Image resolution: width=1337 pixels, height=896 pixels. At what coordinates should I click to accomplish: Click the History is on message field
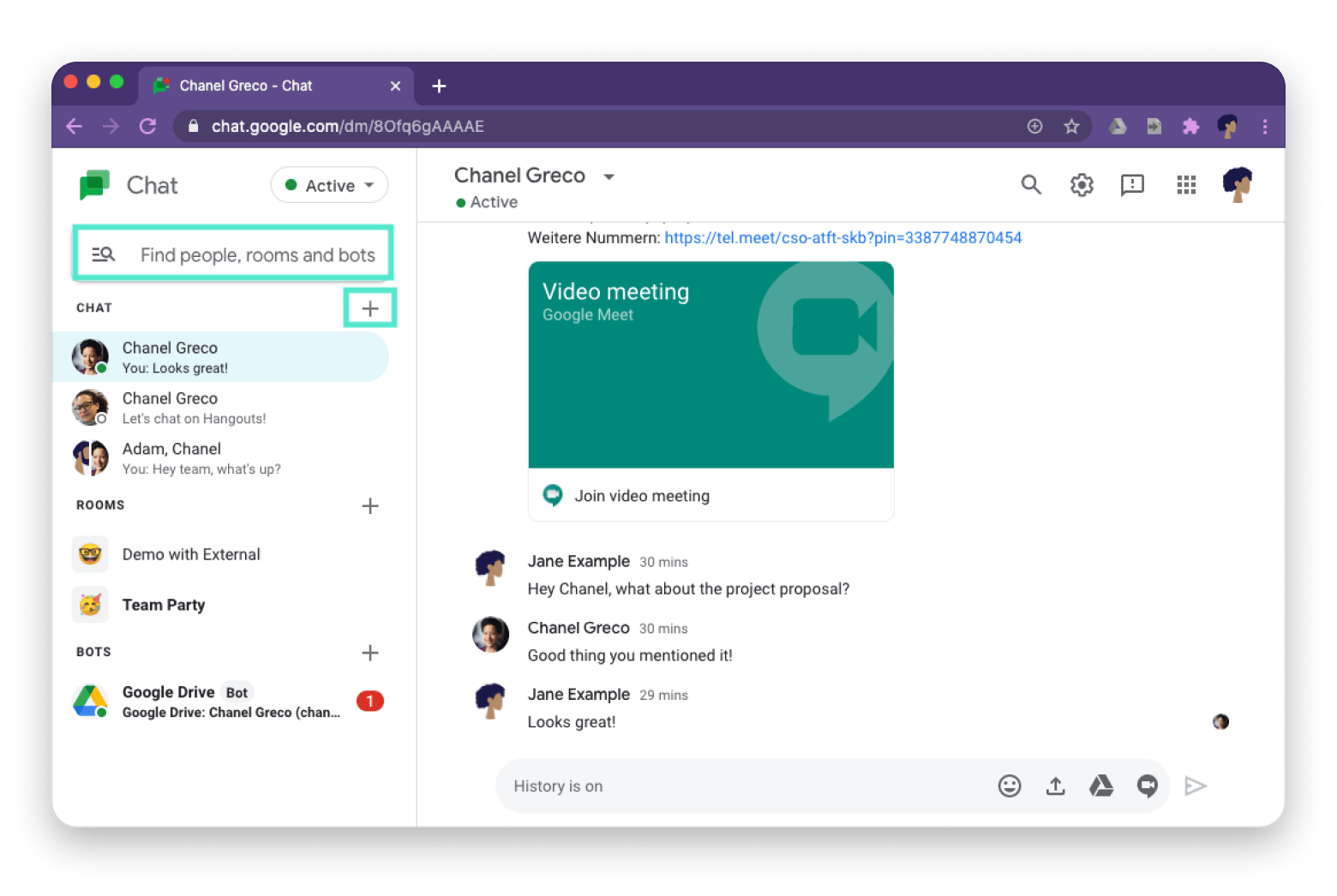pos(746,786)
